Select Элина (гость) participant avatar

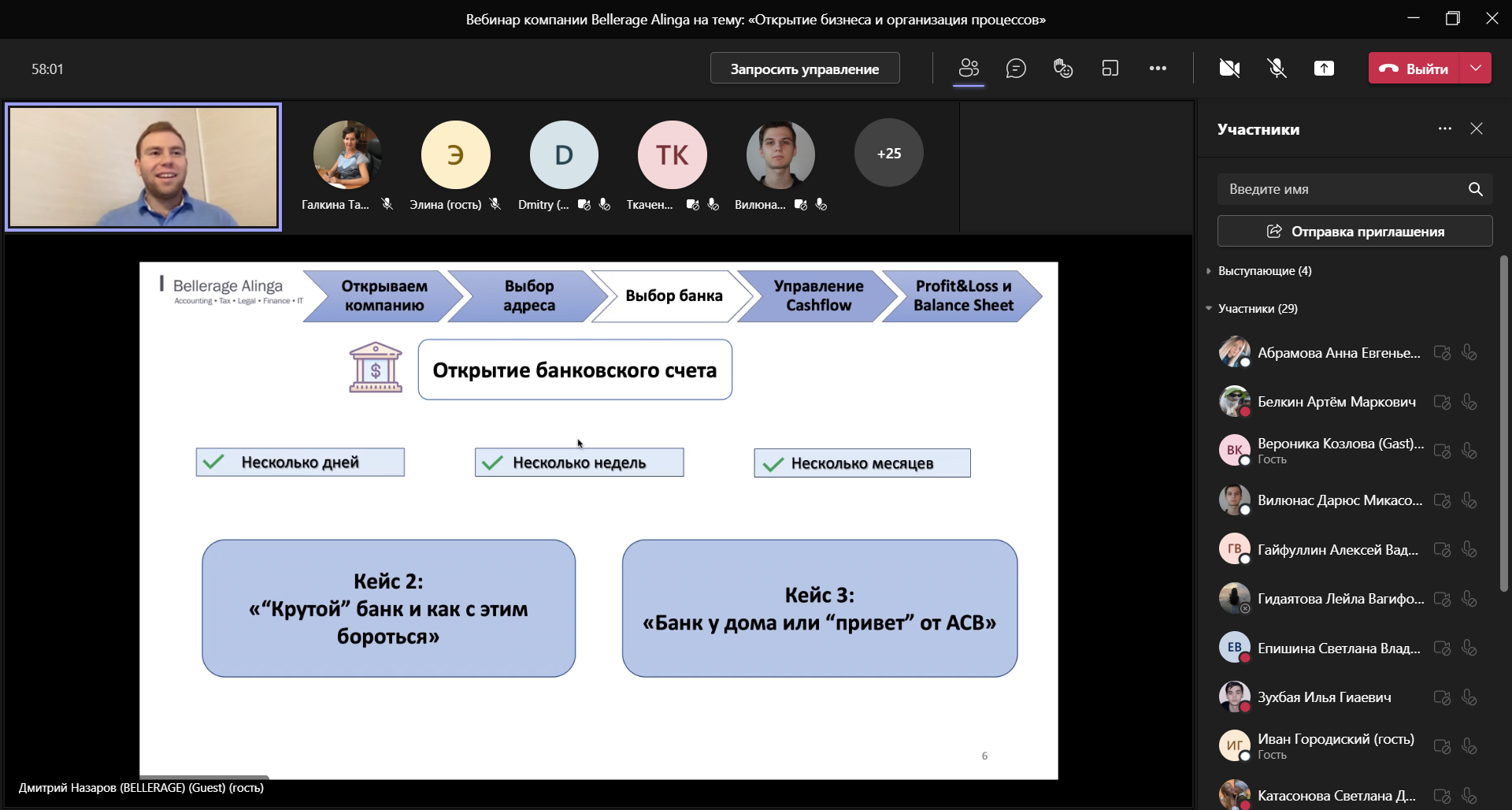click(456, 154)
